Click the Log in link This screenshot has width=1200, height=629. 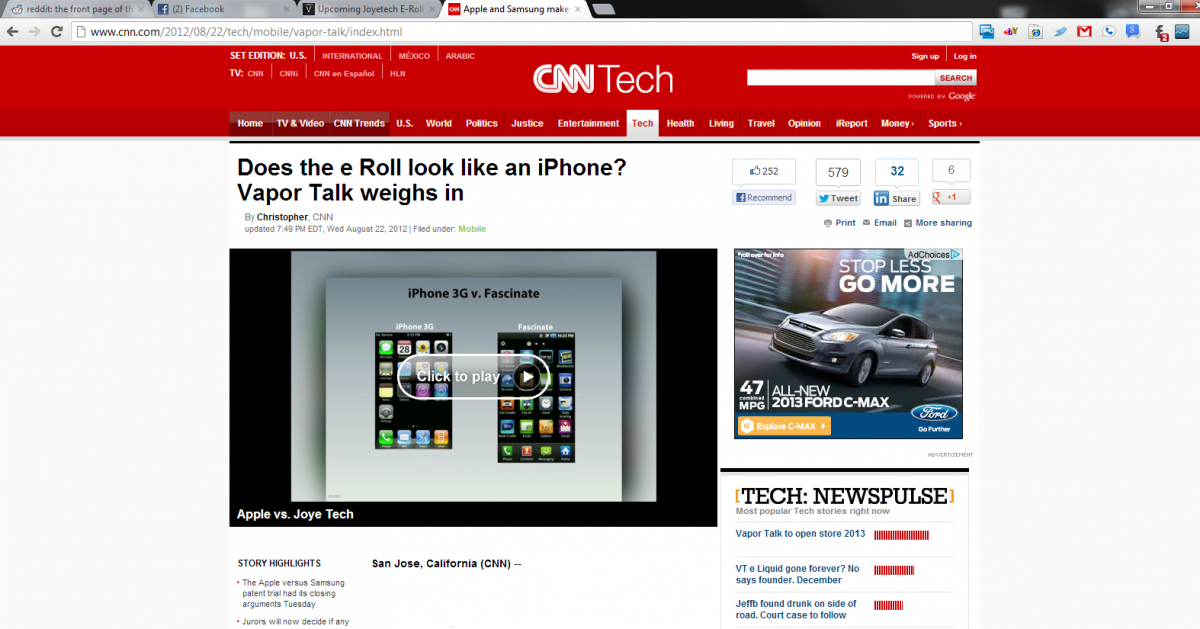965,56
